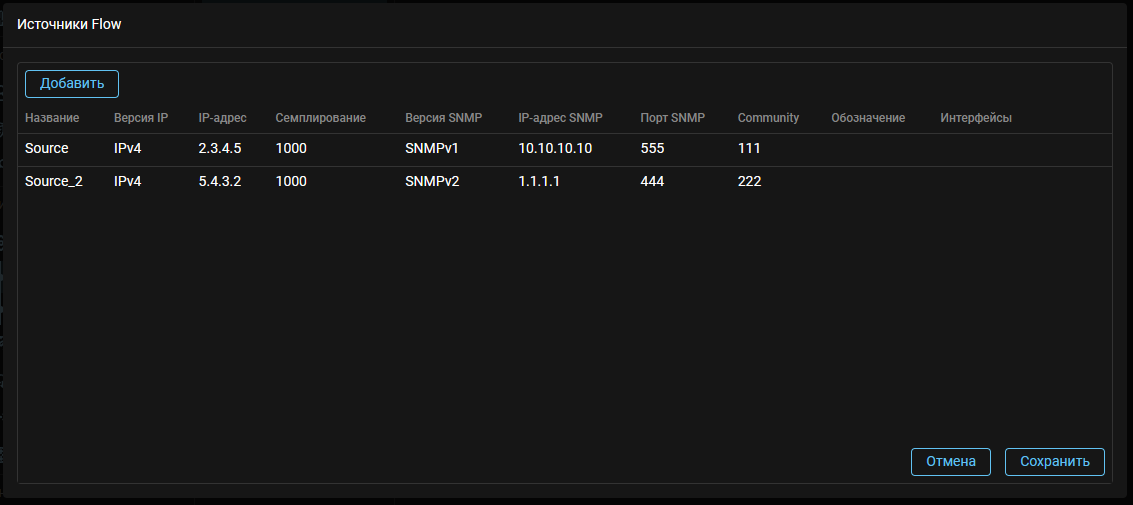Click IP address 2.3.4.5 cell

(220, 148)
